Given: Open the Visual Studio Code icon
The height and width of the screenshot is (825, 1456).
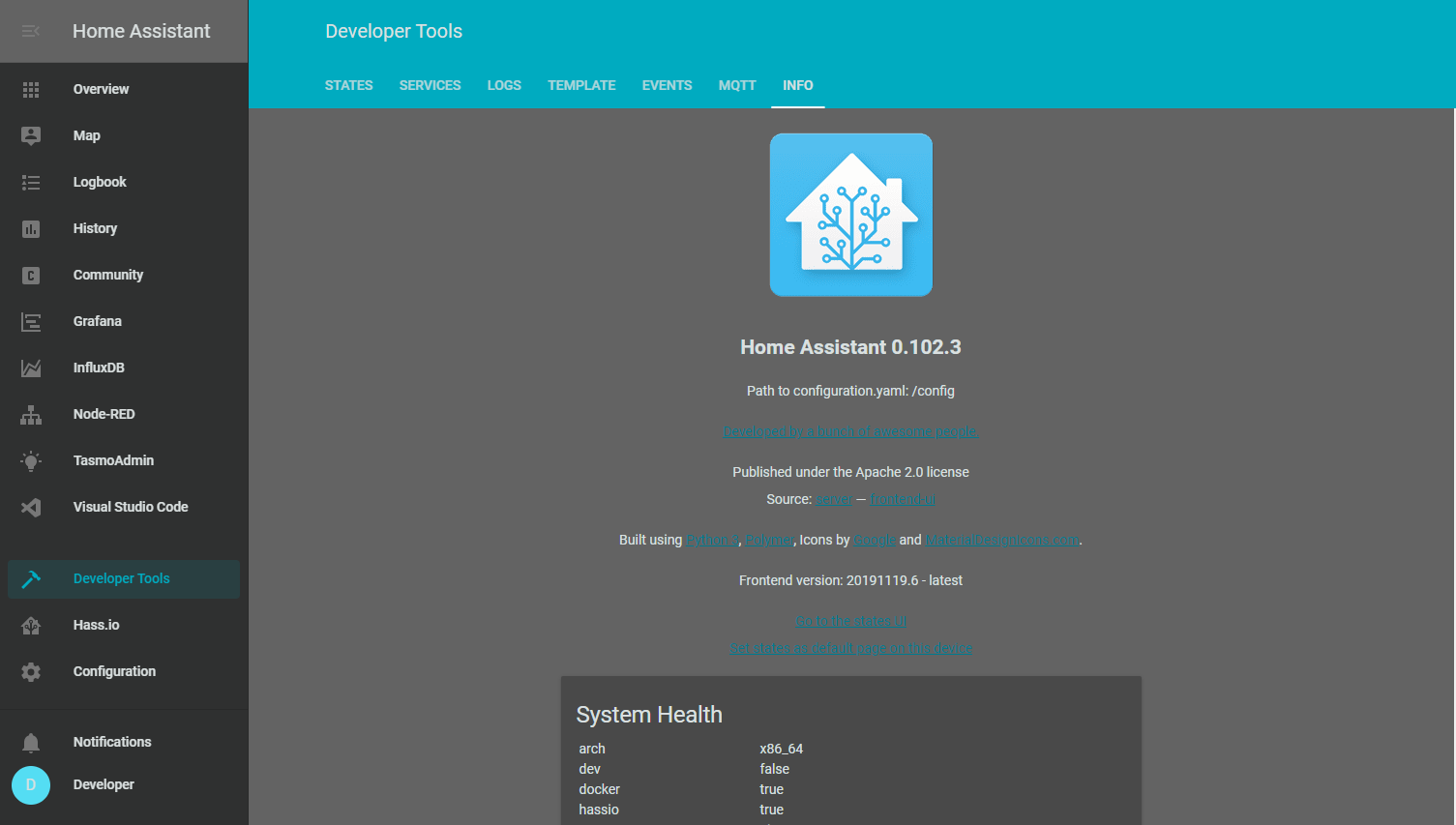Looking at the screenshot, I should (31, 507).
